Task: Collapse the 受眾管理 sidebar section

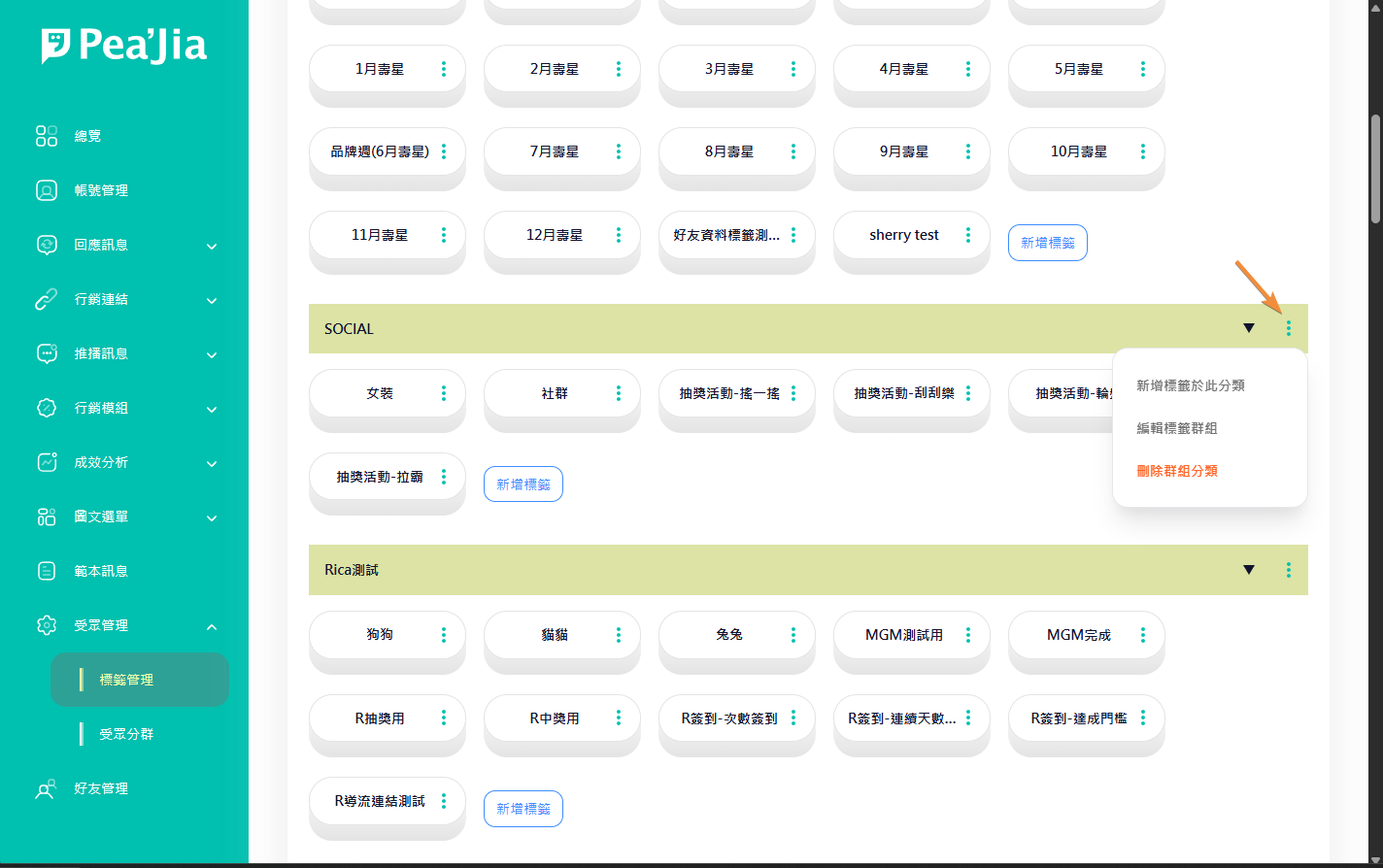Action: [x=212, y=627]
